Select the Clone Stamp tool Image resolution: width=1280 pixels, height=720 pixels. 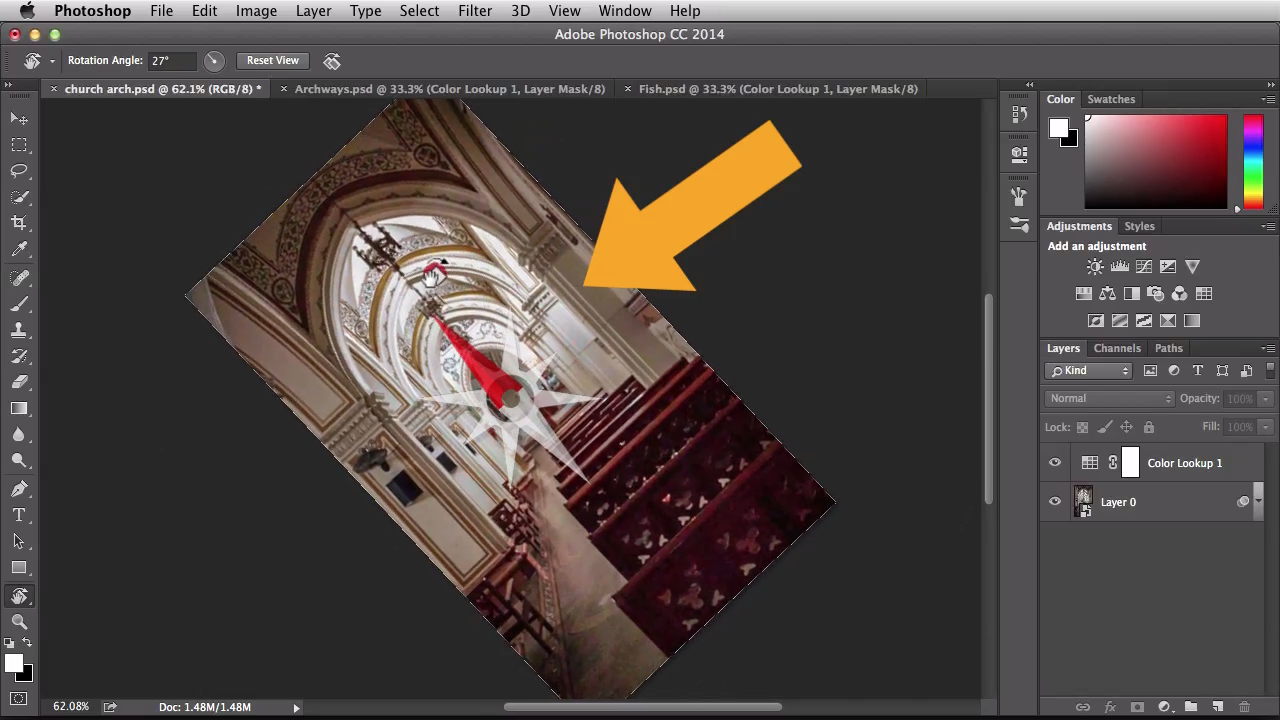(19, 329)
